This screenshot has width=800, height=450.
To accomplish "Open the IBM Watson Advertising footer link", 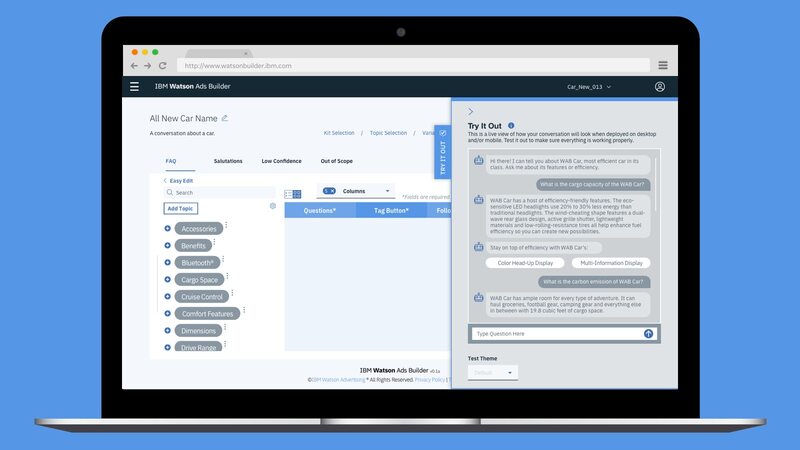I will [338, 380].
